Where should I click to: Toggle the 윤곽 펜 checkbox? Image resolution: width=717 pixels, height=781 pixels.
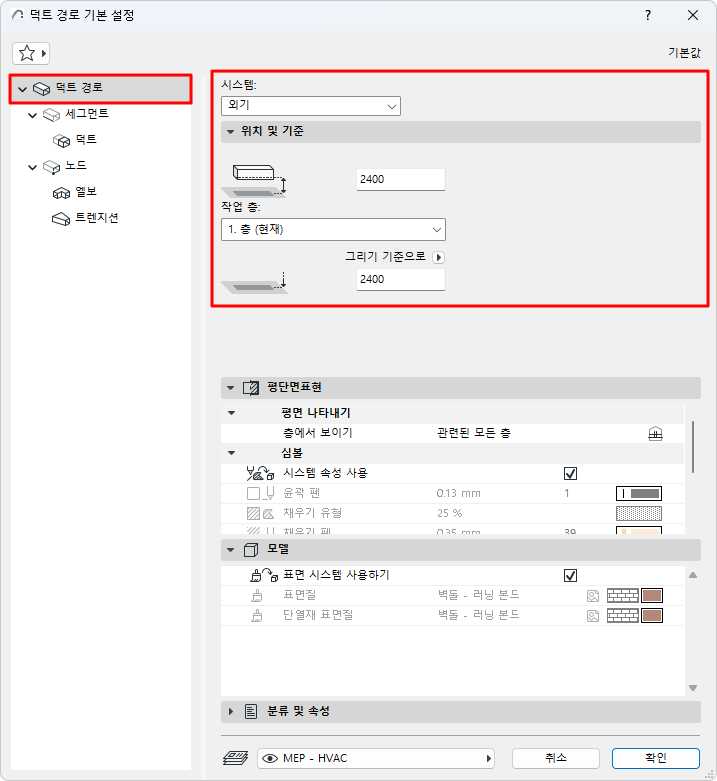click(253, 493)
